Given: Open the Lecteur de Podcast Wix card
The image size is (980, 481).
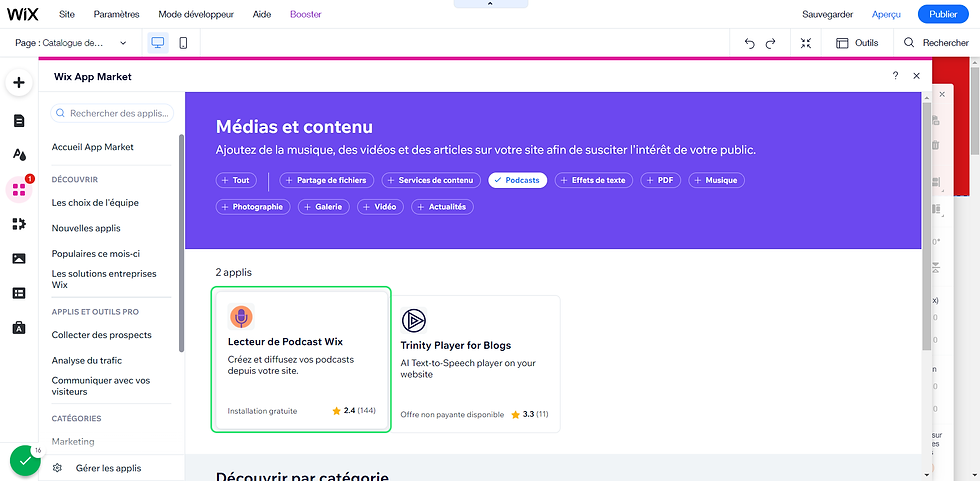Looking at the screenshot, I should [301, 360].
